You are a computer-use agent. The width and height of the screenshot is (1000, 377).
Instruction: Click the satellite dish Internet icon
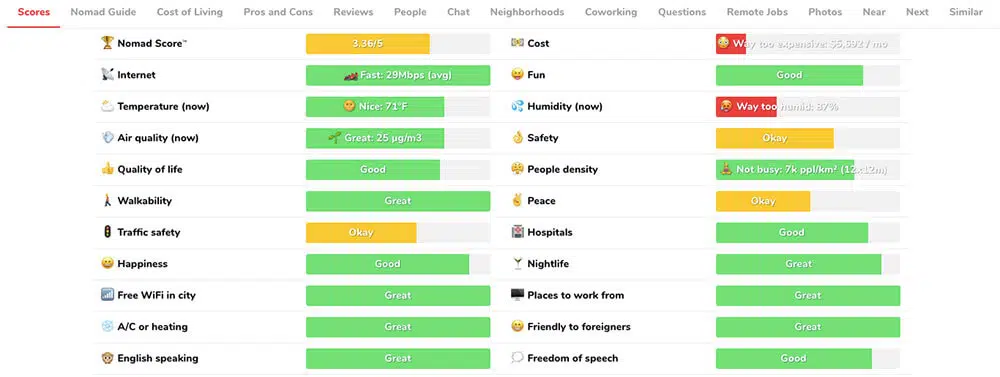[107, 75]
